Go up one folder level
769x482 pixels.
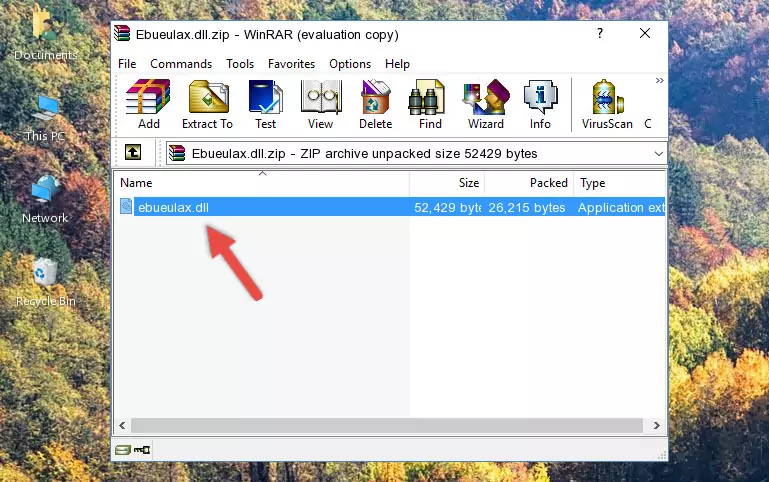(133, 152)
